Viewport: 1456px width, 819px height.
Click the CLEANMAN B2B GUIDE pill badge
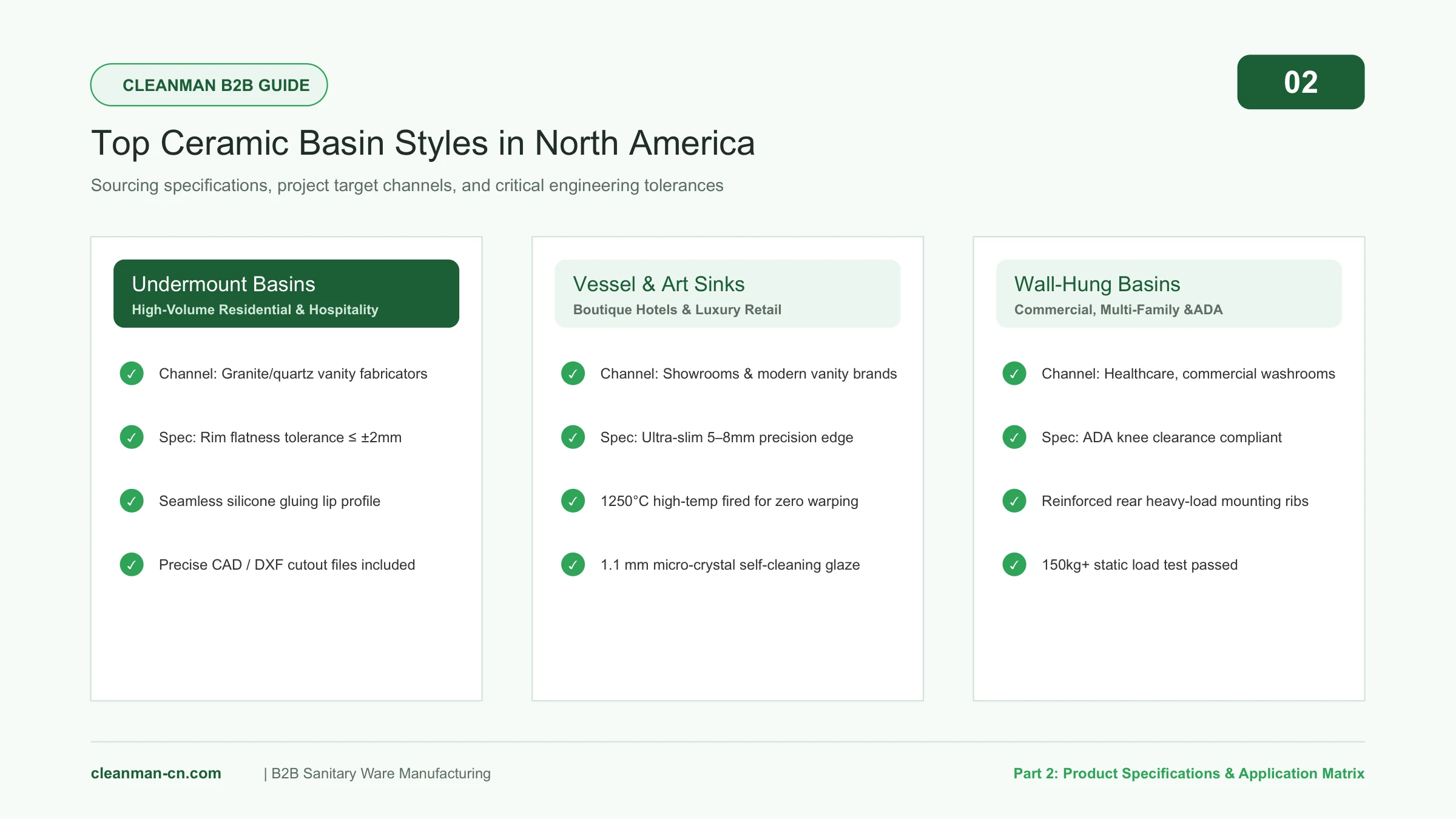pyautogui.click(x=209, y=85)
